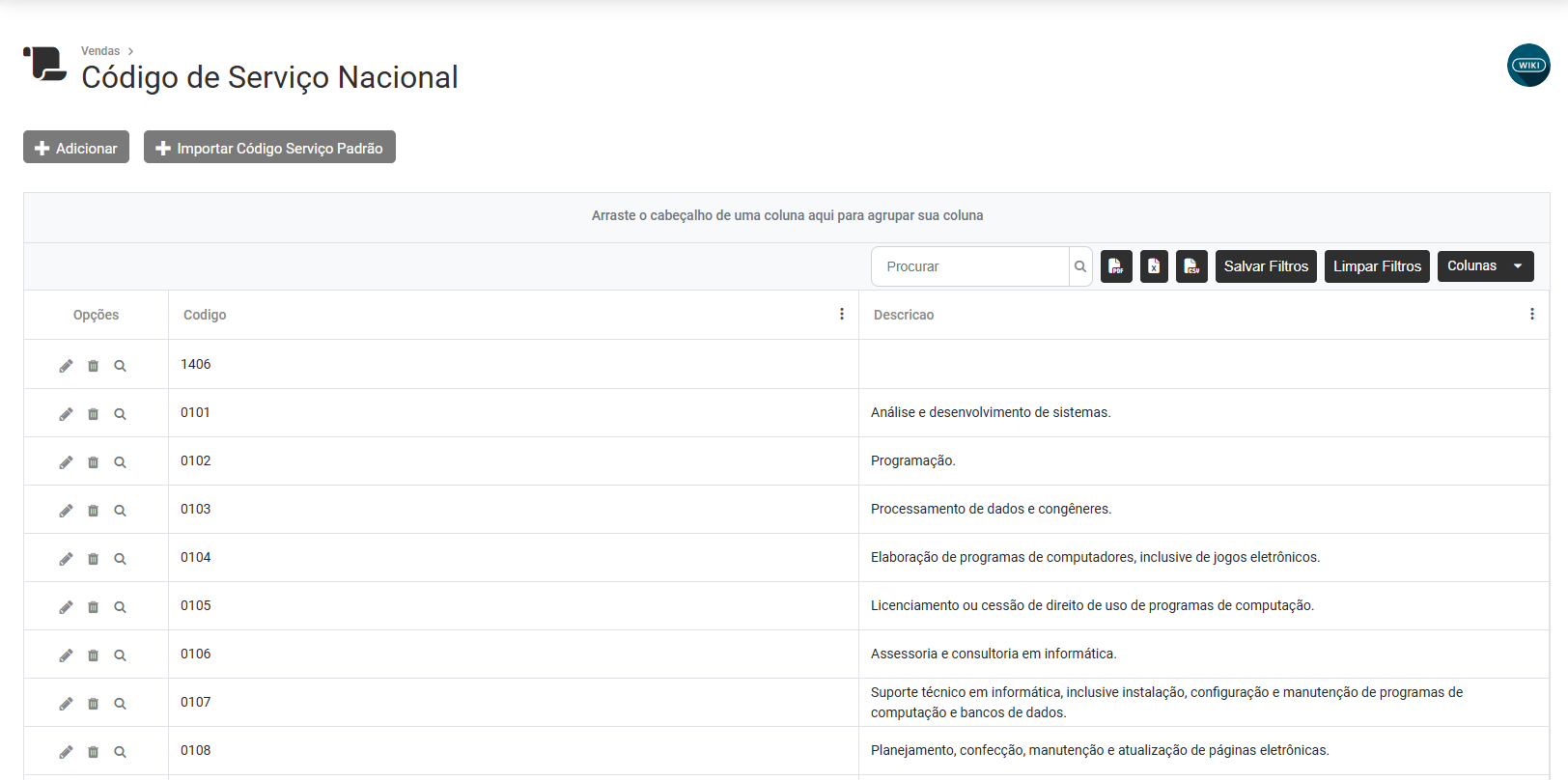Open the Colunas dropdown
1568x780 pixels.
[x=1485, y=266]
